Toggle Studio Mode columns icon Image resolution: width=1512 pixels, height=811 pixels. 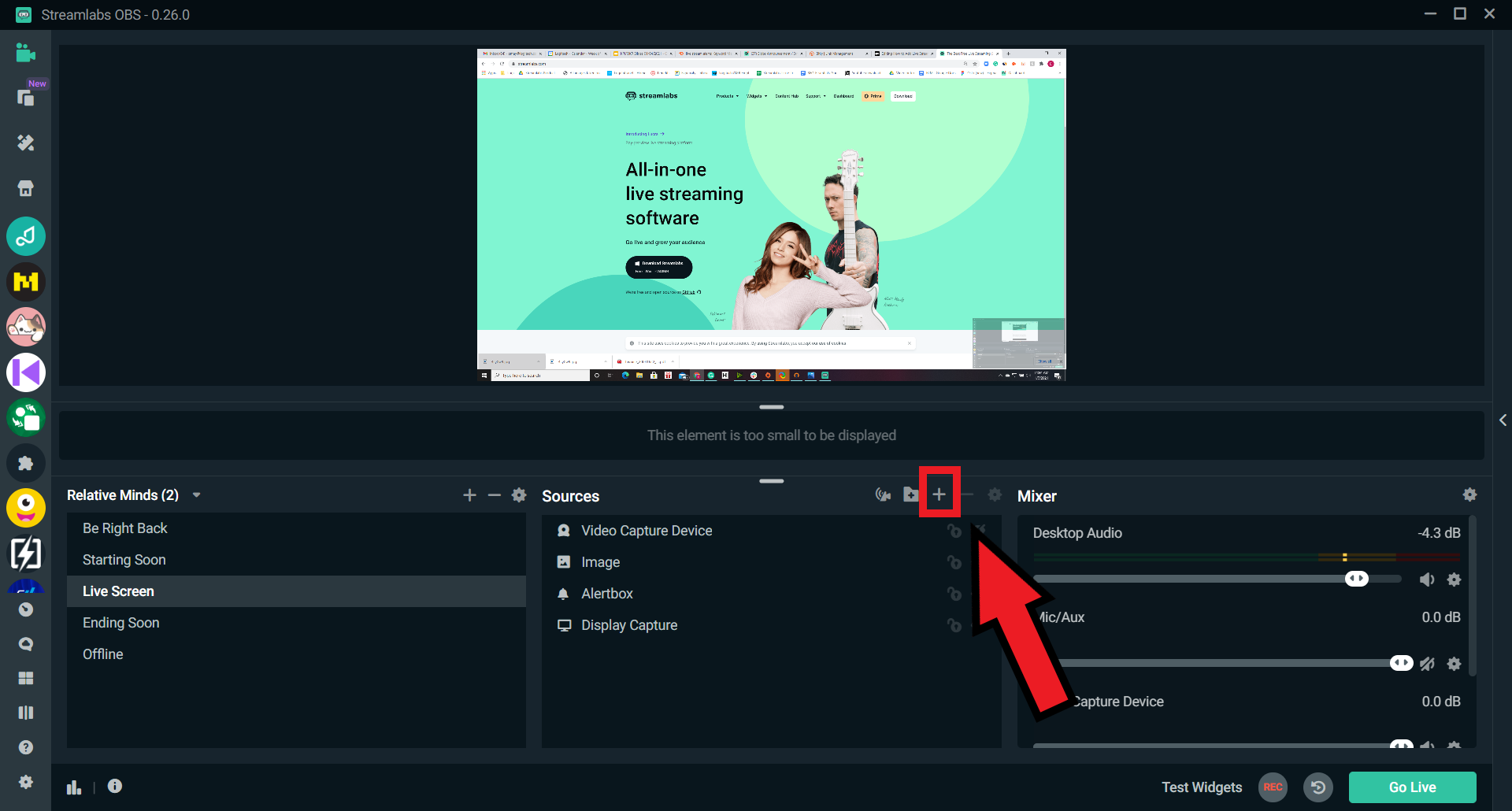coord(26,713)
